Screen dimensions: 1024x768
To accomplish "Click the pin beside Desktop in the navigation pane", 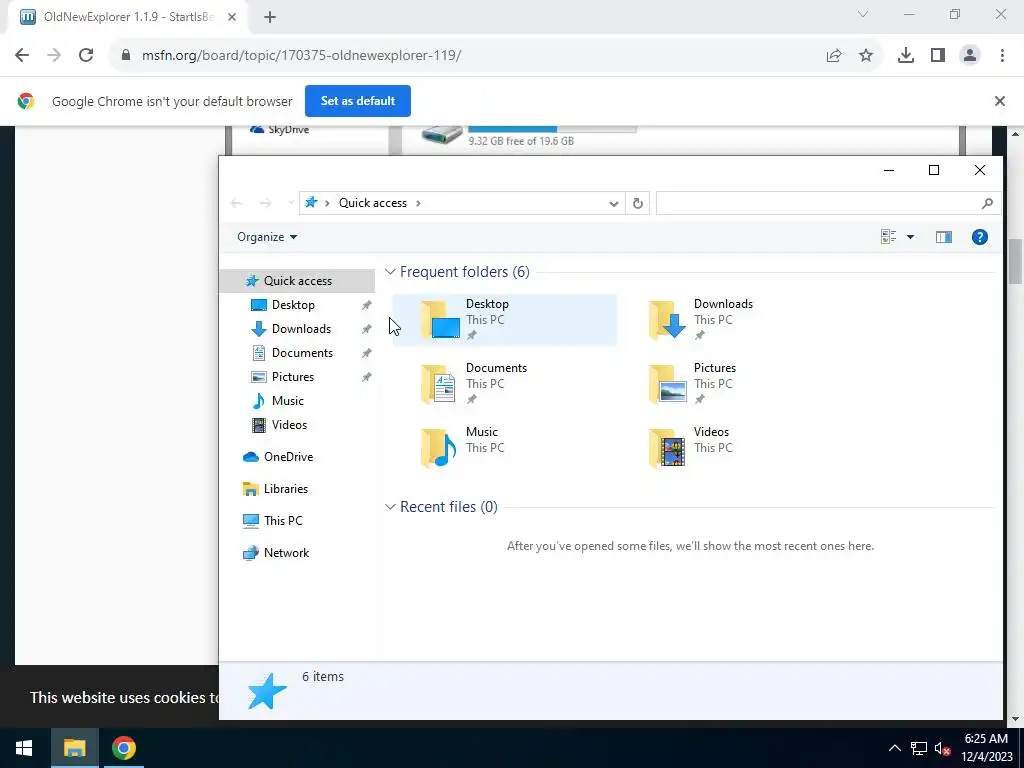I will coord(366,305).
